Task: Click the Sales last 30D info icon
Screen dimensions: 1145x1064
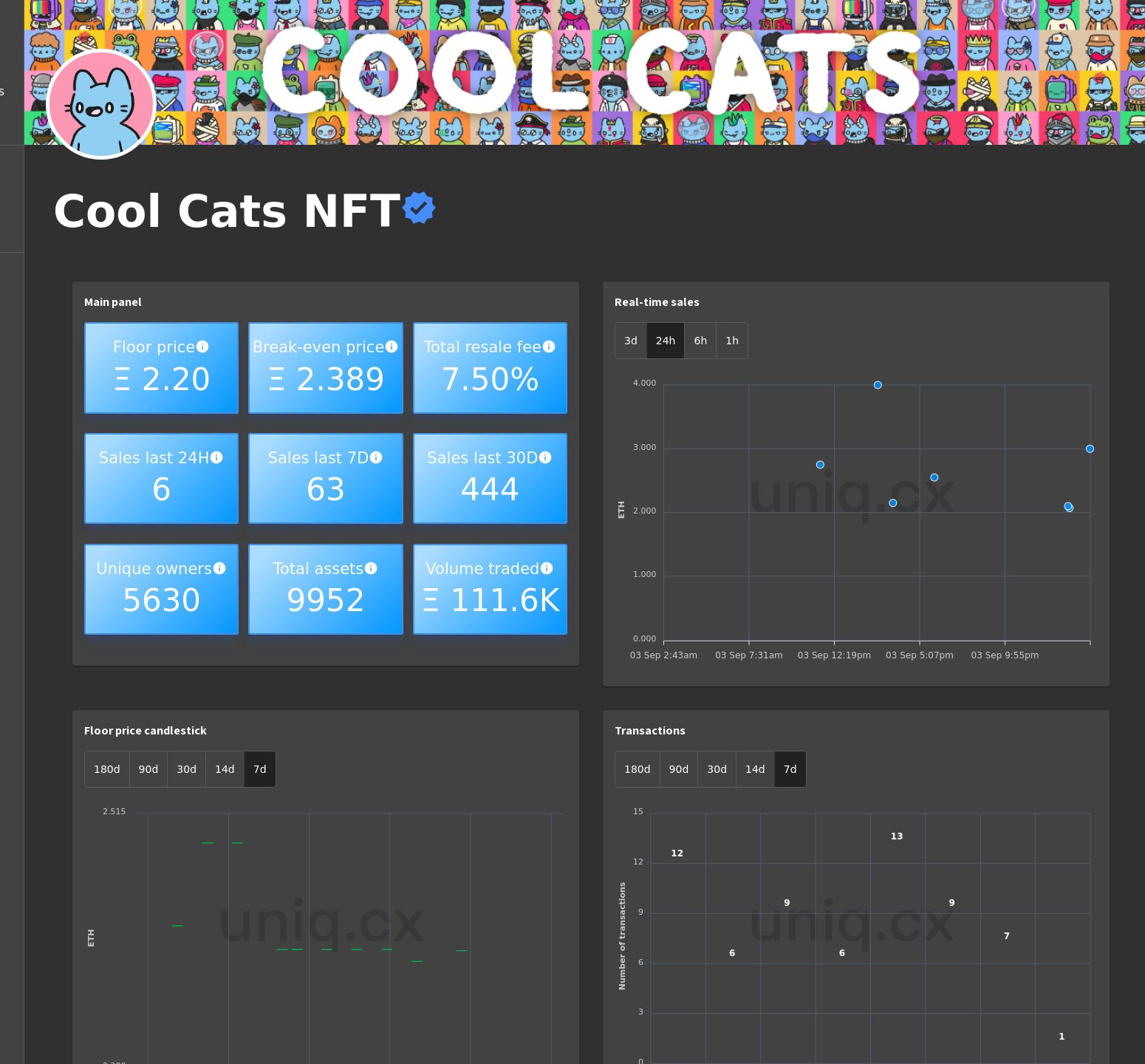Action: click(x=545, y=457)
